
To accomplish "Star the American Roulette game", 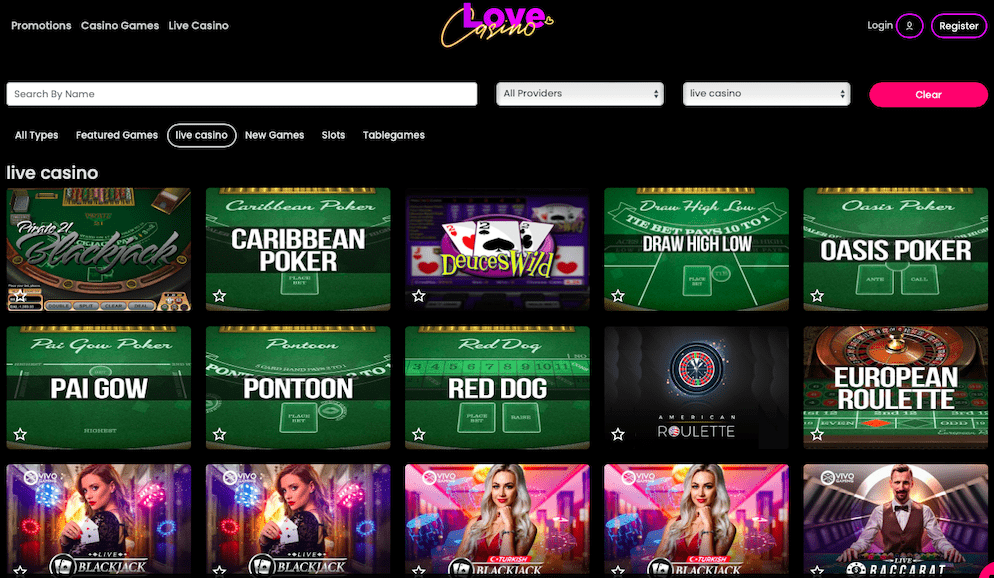I will [618, 434].
